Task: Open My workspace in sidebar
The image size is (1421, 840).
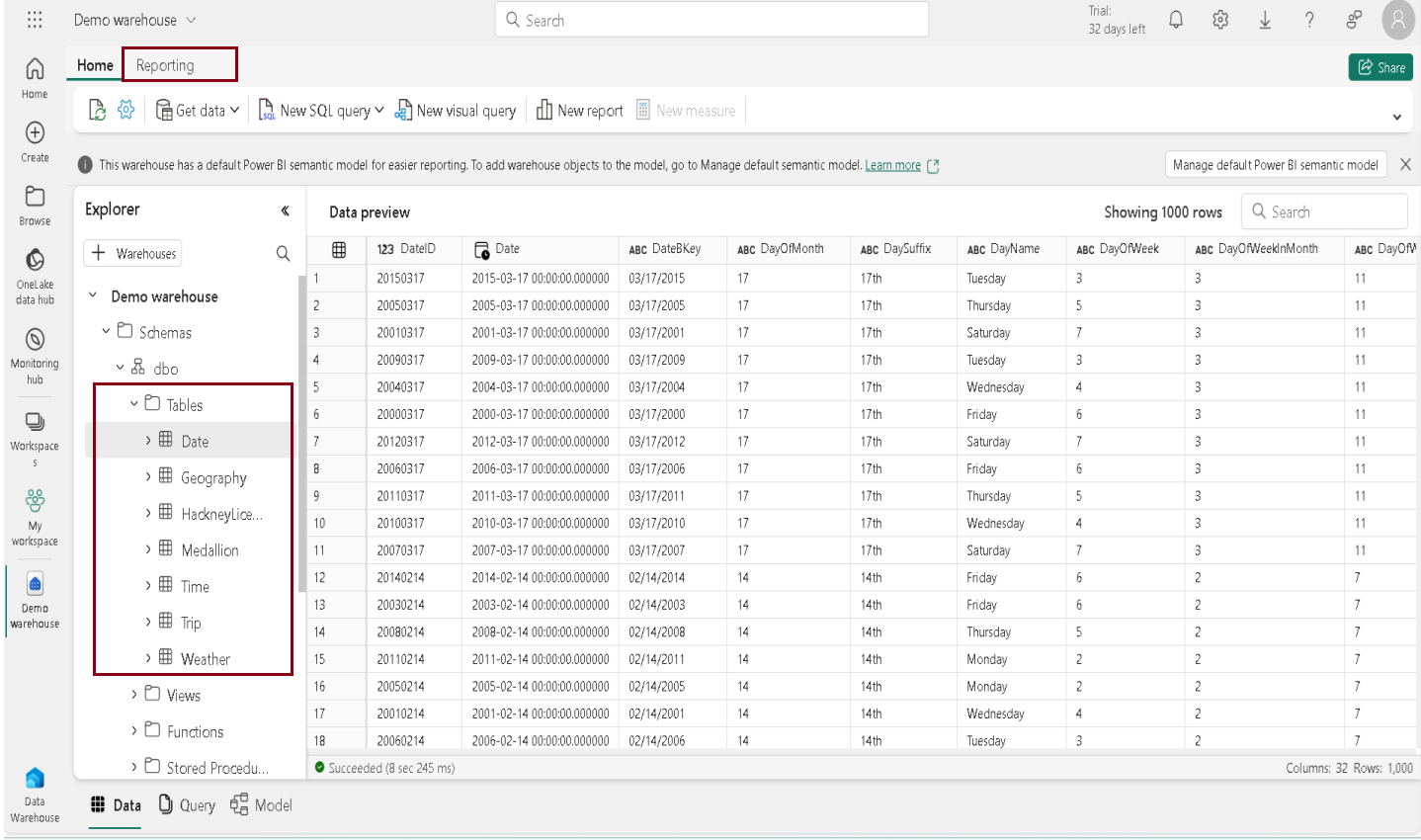Action: click(35, 518)
